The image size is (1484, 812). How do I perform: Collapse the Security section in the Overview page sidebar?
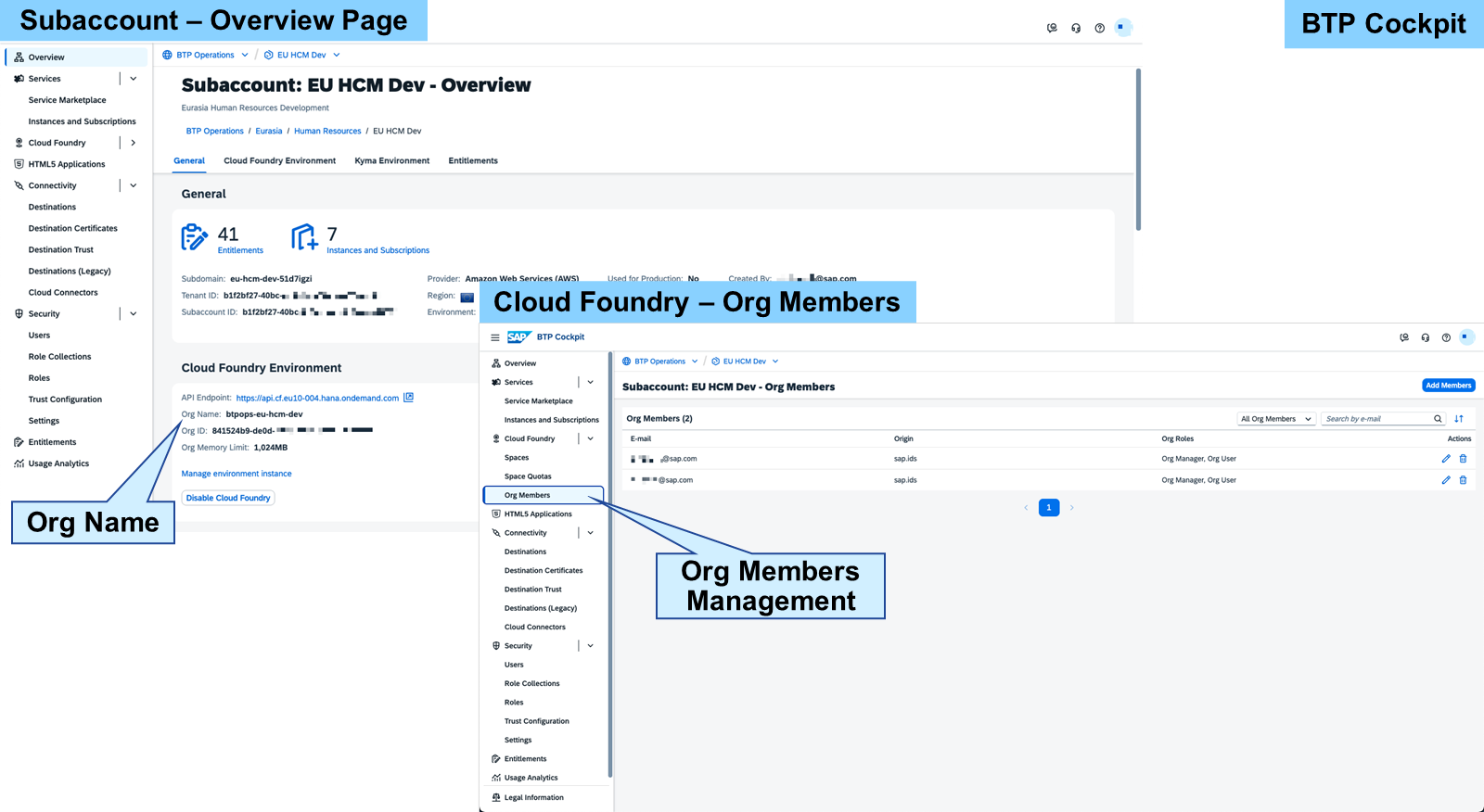134,314
